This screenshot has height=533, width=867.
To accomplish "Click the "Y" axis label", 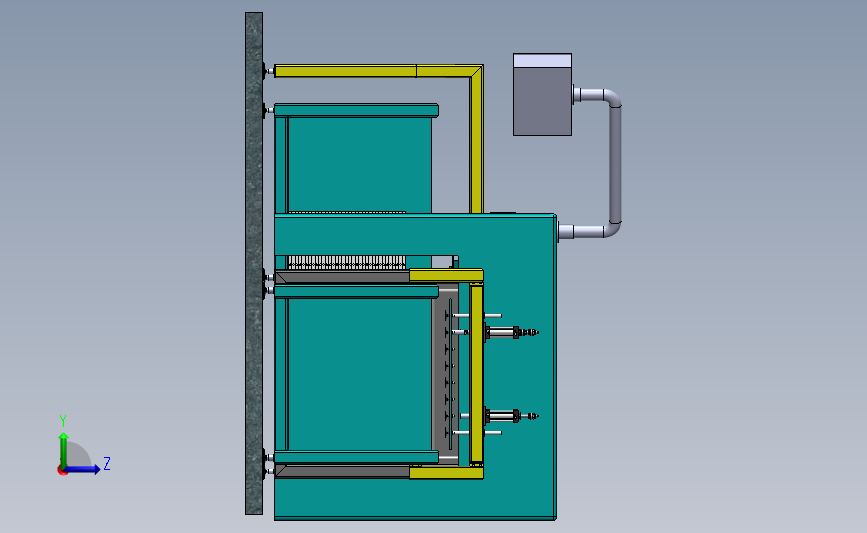I will [63, 421].
